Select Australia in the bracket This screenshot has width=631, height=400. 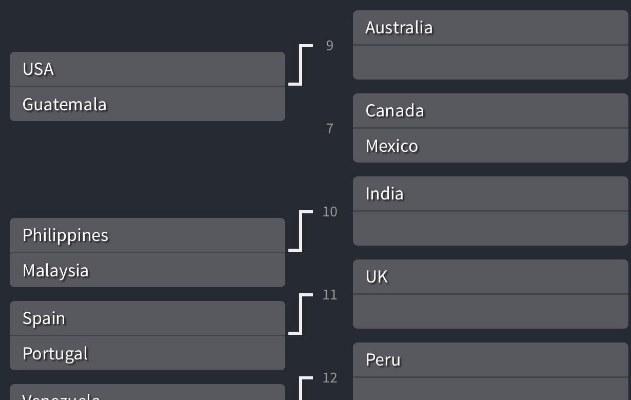[x=490, y=28]
